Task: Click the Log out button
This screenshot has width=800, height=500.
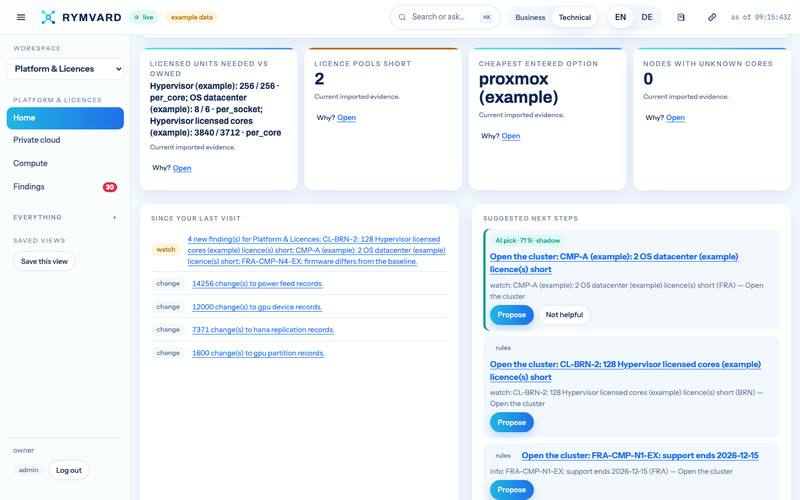Action: [69, 470]
